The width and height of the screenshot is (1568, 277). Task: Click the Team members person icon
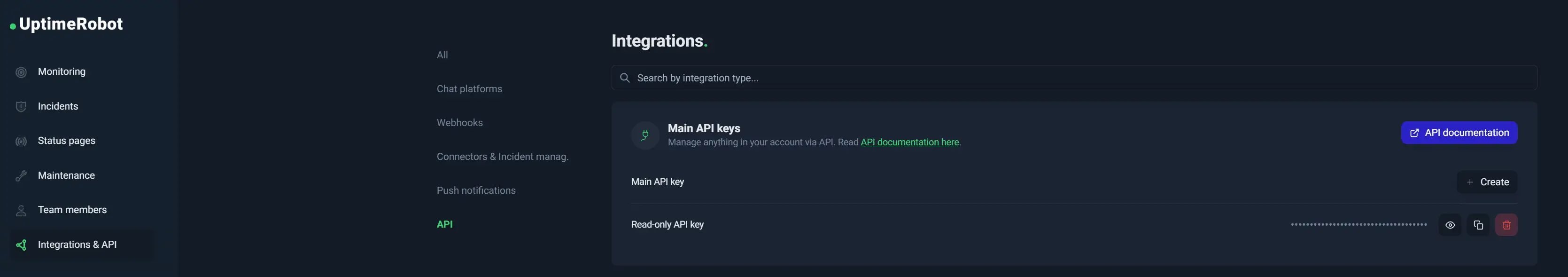(21, 210)
